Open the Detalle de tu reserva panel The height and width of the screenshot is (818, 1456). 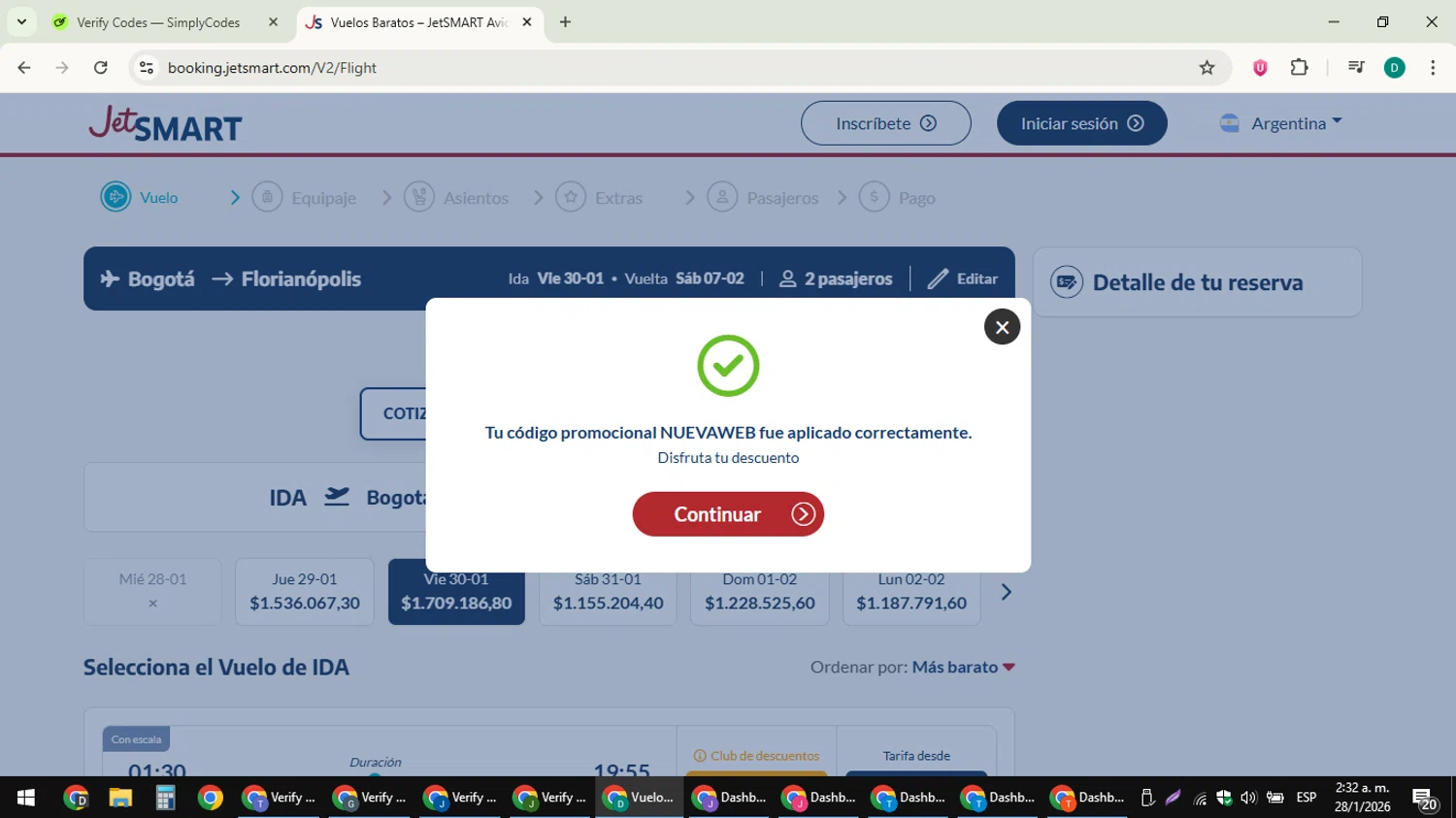click(x=1197, y=282)
